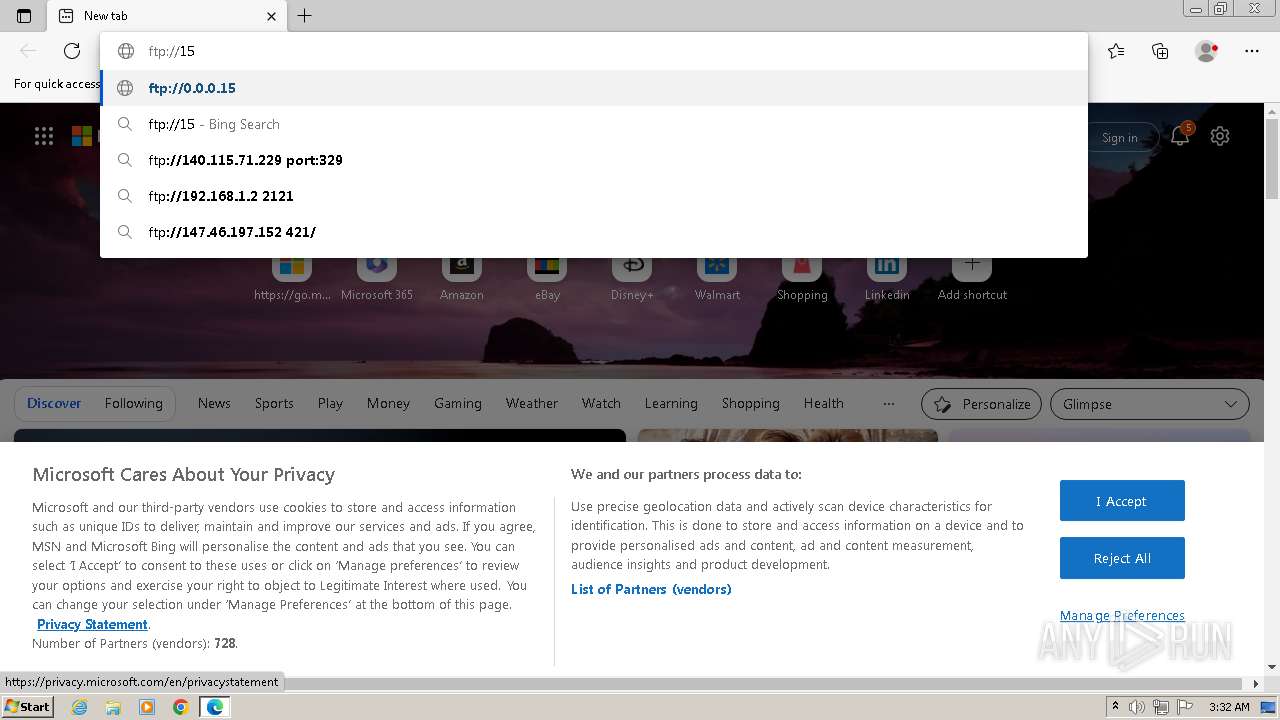Click the address bar input field
The height and width of the screenshot is (720, 1280).
coord(594,51)
